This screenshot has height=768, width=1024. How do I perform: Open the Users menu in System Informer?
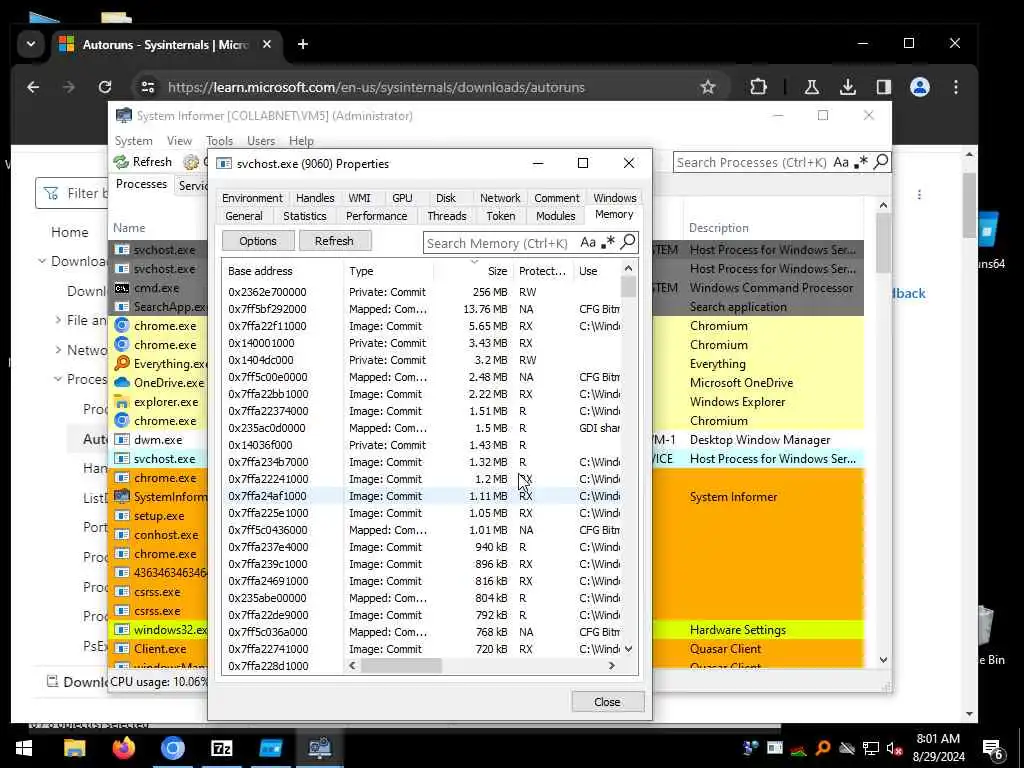pyautogui.click(x=261, y=141)
